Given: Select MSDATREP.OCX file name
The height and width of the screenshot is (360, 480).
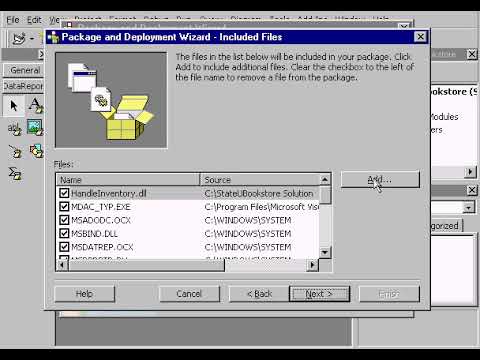Looking at the screenshot, I should click(x=102, y=247).
